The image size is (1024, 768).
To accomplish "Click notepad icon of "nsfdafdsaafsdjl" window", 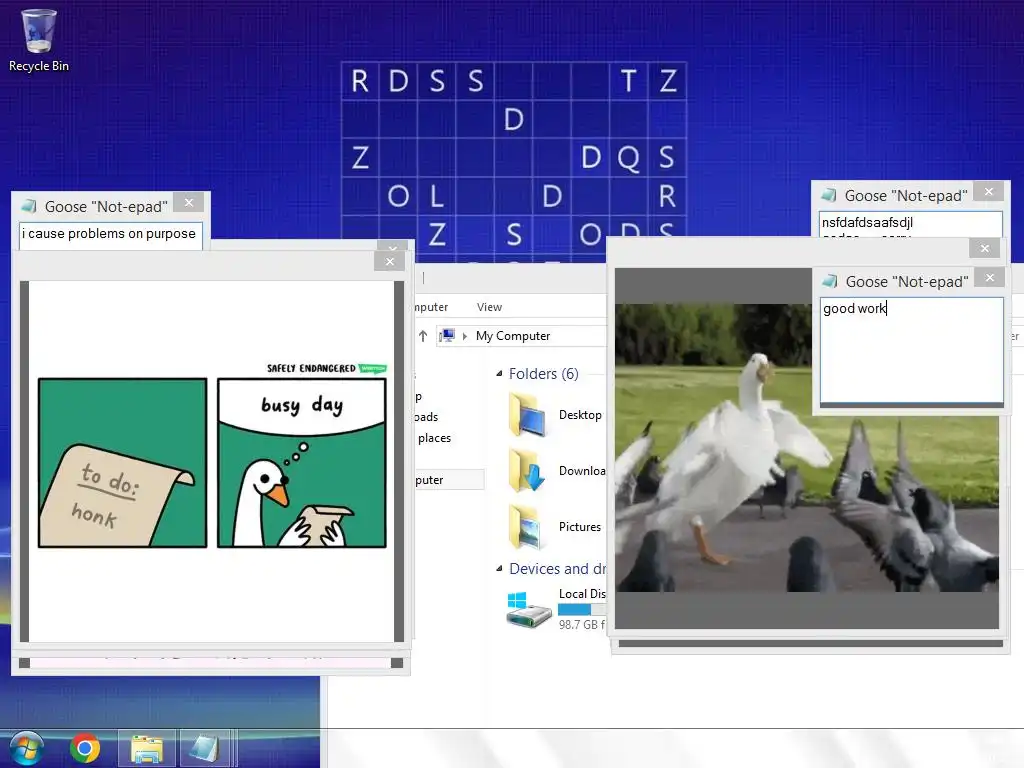I will (829, 195).
